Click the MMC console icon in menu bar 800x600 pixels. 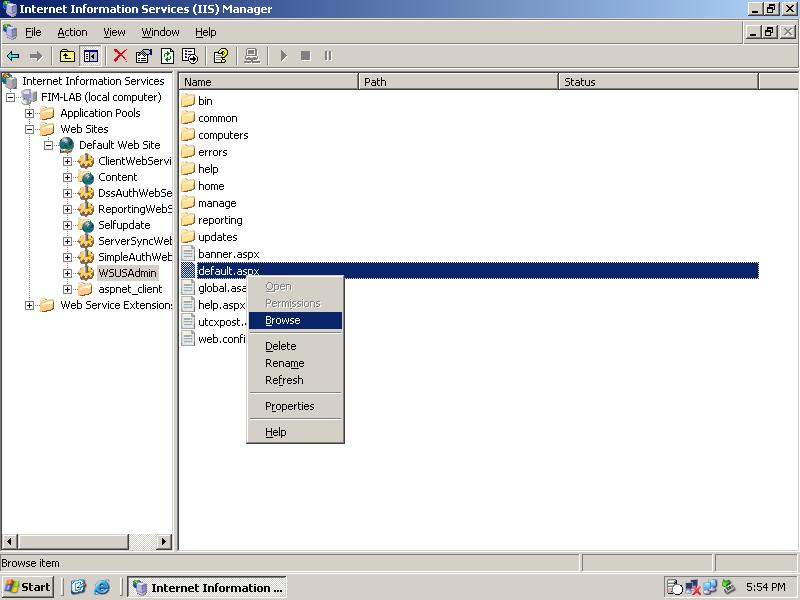point(10,32)
